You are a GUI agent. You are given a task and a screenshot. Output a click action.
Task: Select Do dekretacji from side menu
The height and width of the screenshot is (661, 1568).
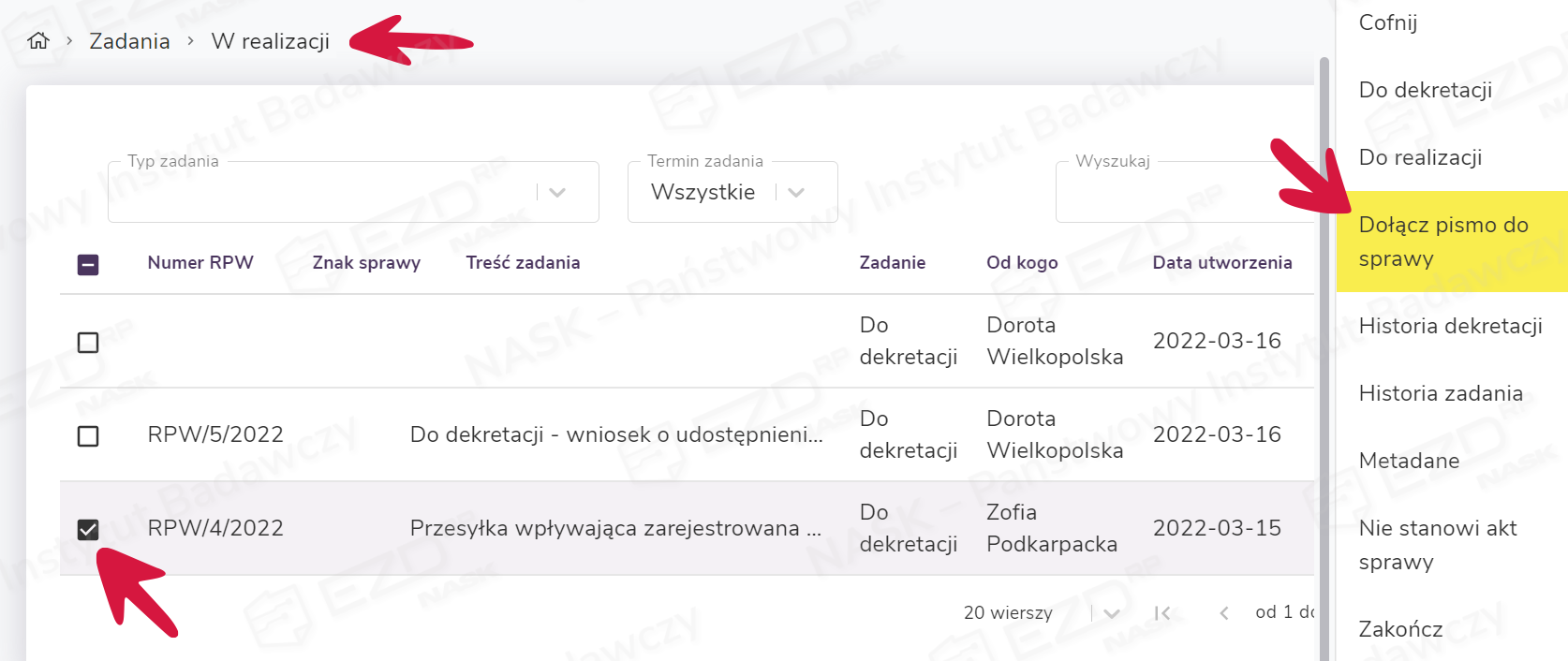coord(1425,90)
